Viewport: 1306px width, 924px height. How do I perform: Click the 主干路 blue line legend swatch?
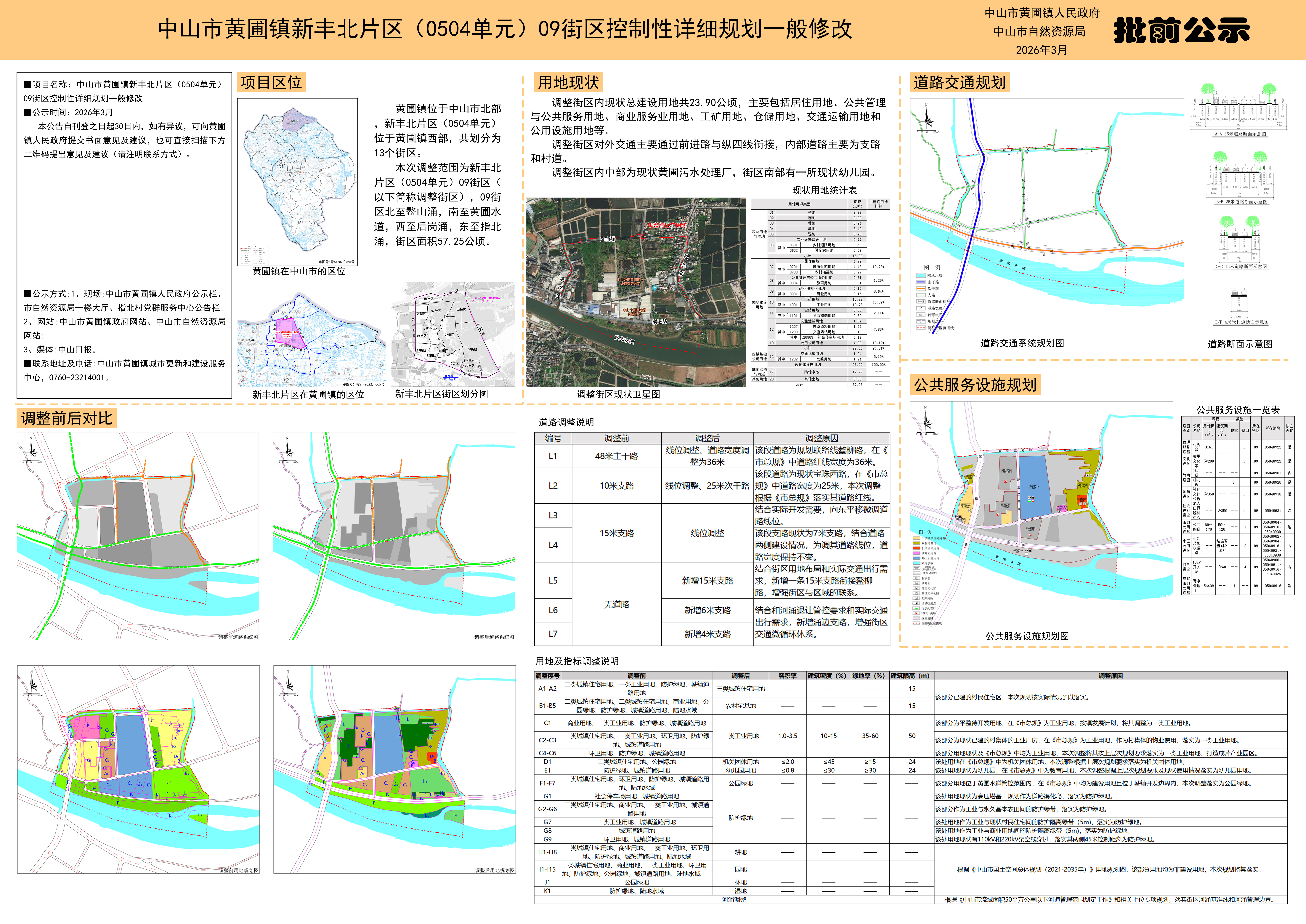[x=921, y=282]
